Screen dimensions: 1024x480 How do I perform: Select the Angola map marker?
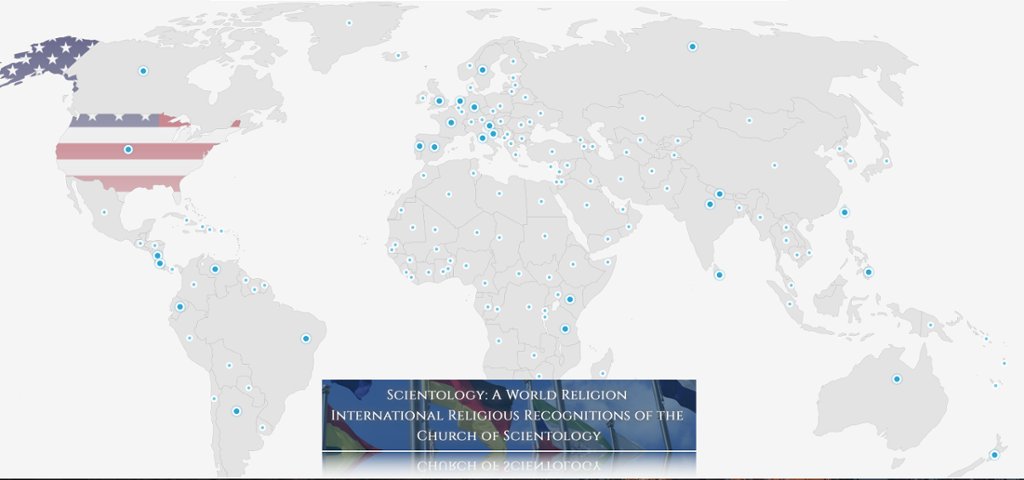point(498,341)
